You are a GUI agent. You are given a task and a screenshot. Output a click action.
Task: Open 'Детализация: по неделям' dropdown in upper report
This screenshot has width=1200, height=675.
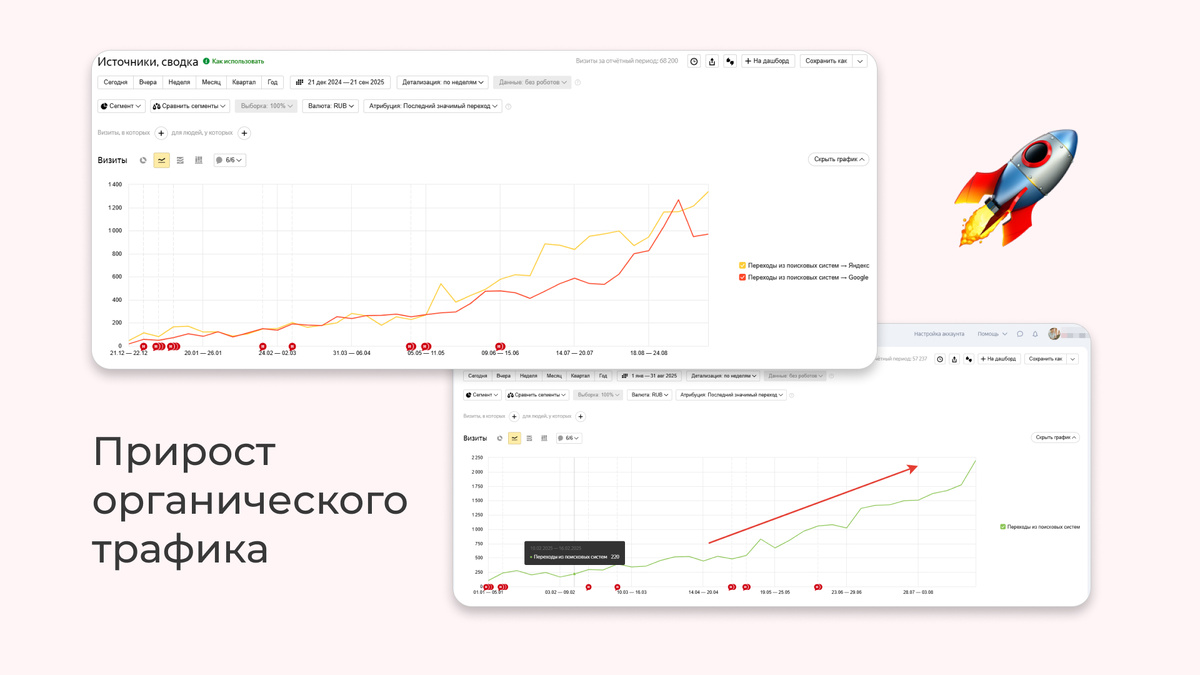pyautogui.click(x=443, y=83)
